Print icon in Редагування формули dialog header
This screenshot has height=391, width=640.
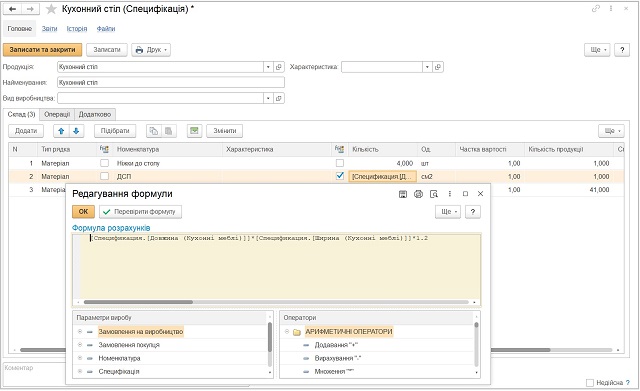tap(418, 194)
